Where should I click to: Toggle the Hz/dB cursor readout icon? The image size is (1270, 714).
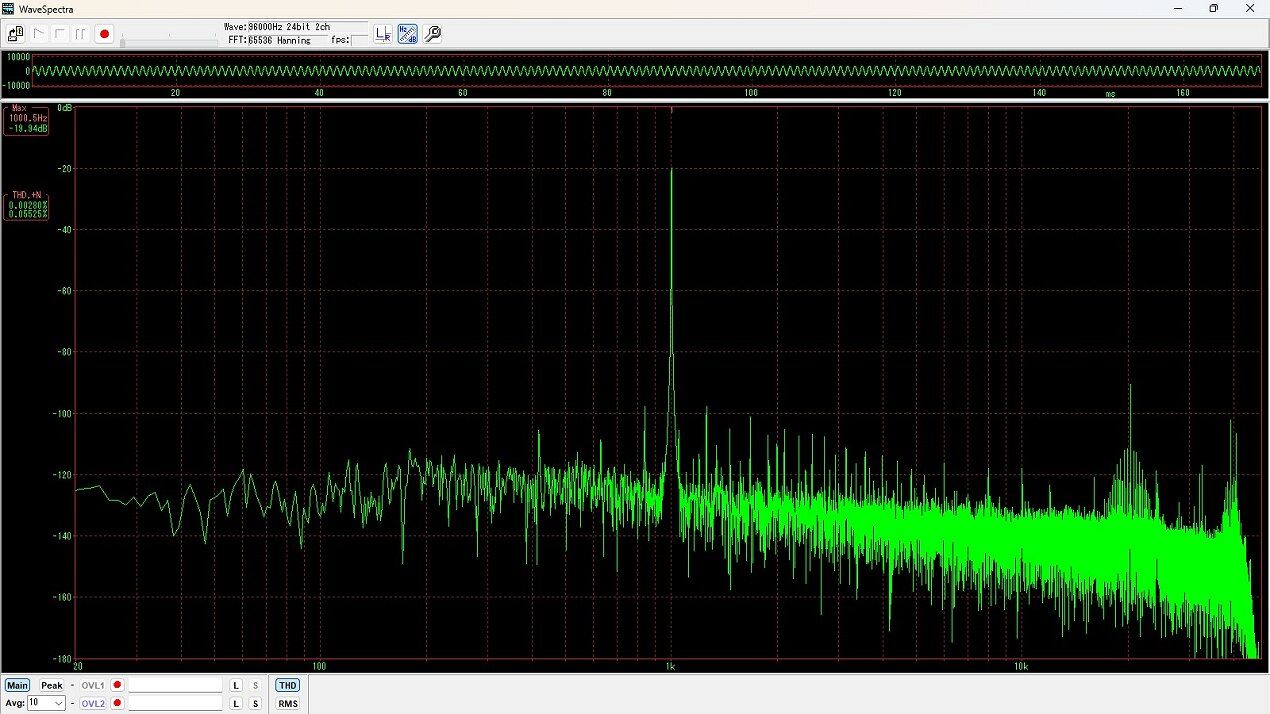click(408, 34)
